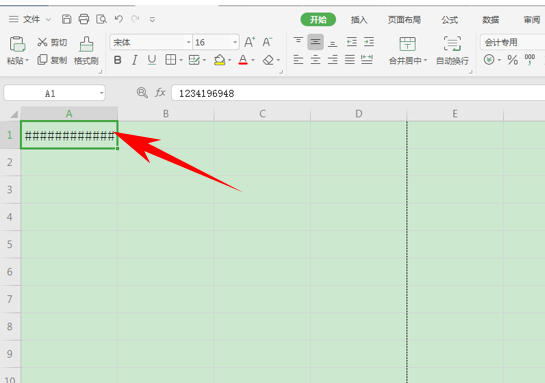Toggle Underline formatting
The image size is (545, 383).
pos(152,60)
